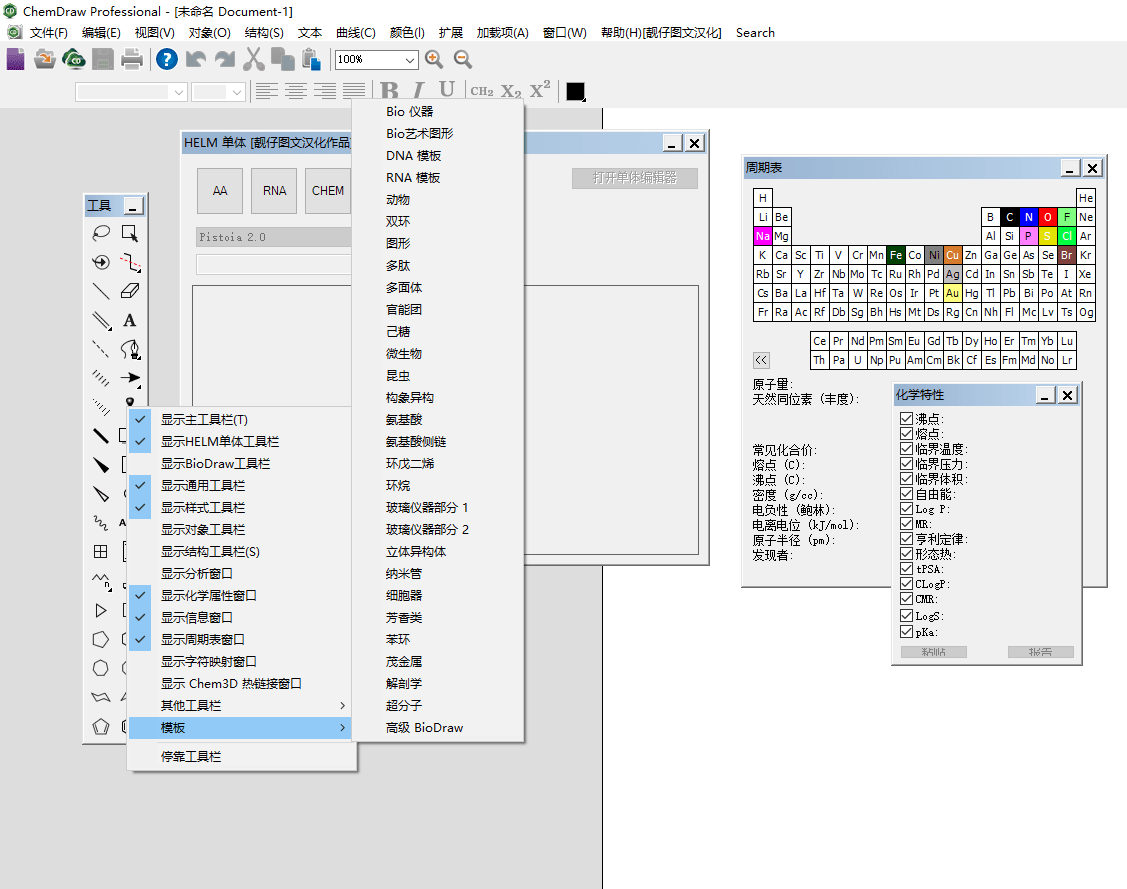The height and width of the screenshot is (889, 1127).
Task: Select the Eraser tool
Action: [x=129, y=291]
